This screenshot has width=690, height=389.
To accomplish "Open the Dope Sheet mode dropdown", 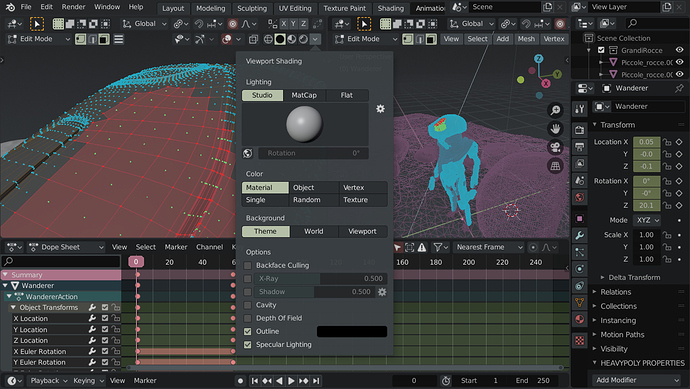I will pyautogui.click(x=66, y=247).
